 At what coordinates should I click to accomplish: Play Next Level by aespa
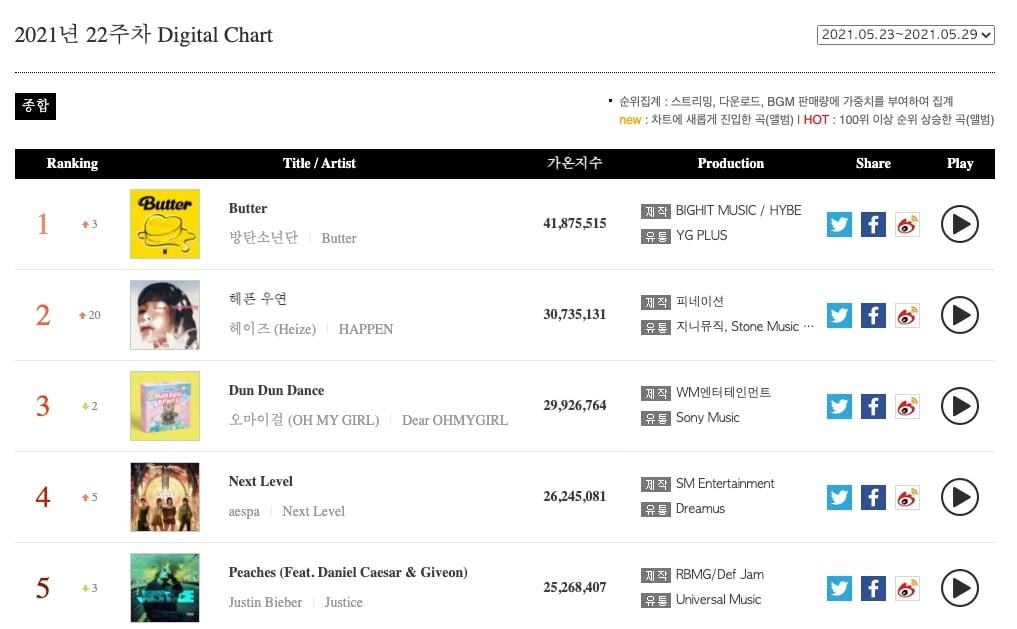point(959,497)
